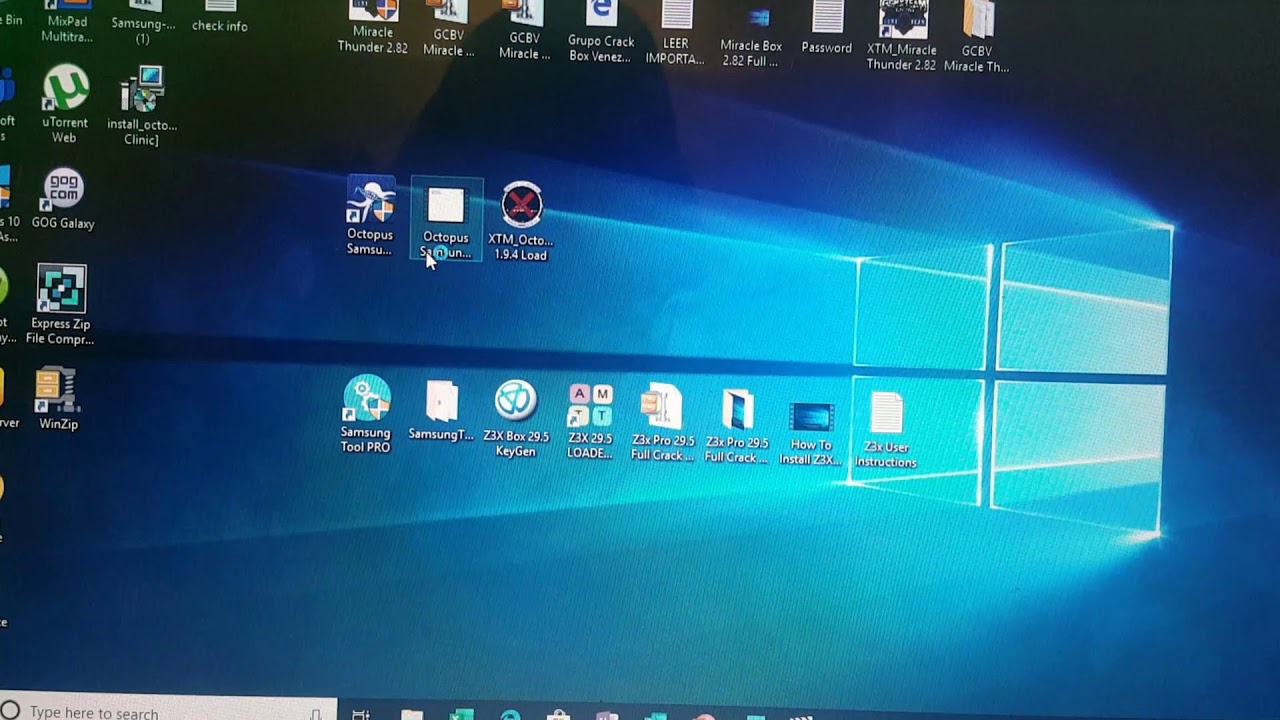Select the XTM_Miracle Thunder 2.82 icon
This screenshot has height=720, width=1280.
tap(902, 36)
